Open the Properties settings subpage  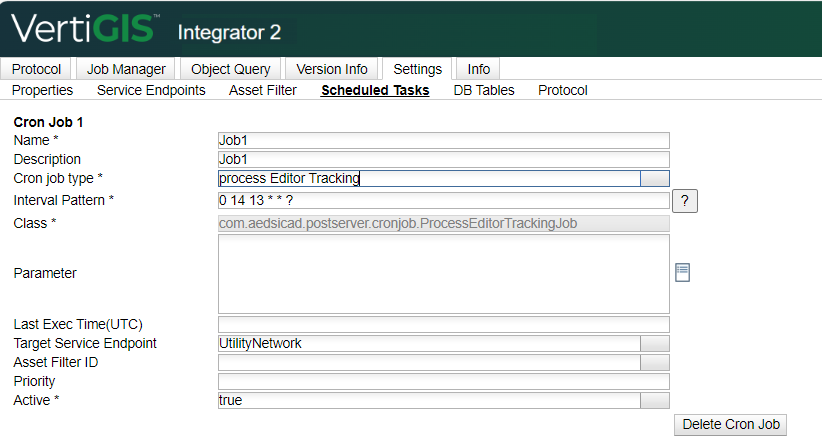point(42,90)
